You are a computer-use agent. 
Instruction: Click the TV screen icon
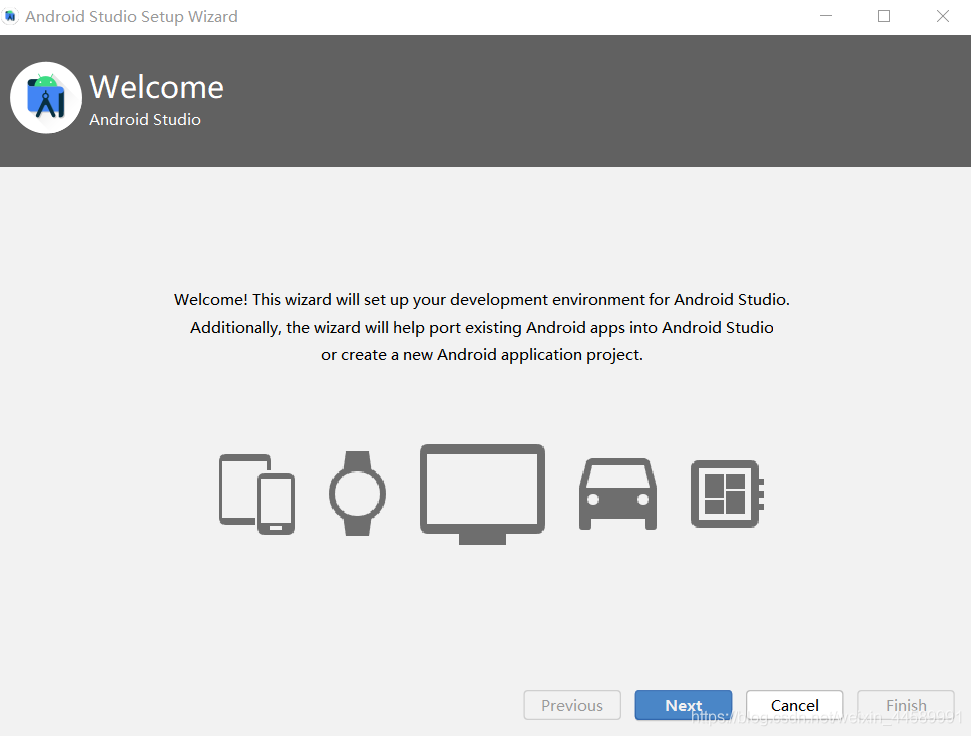tap(482, 494)
